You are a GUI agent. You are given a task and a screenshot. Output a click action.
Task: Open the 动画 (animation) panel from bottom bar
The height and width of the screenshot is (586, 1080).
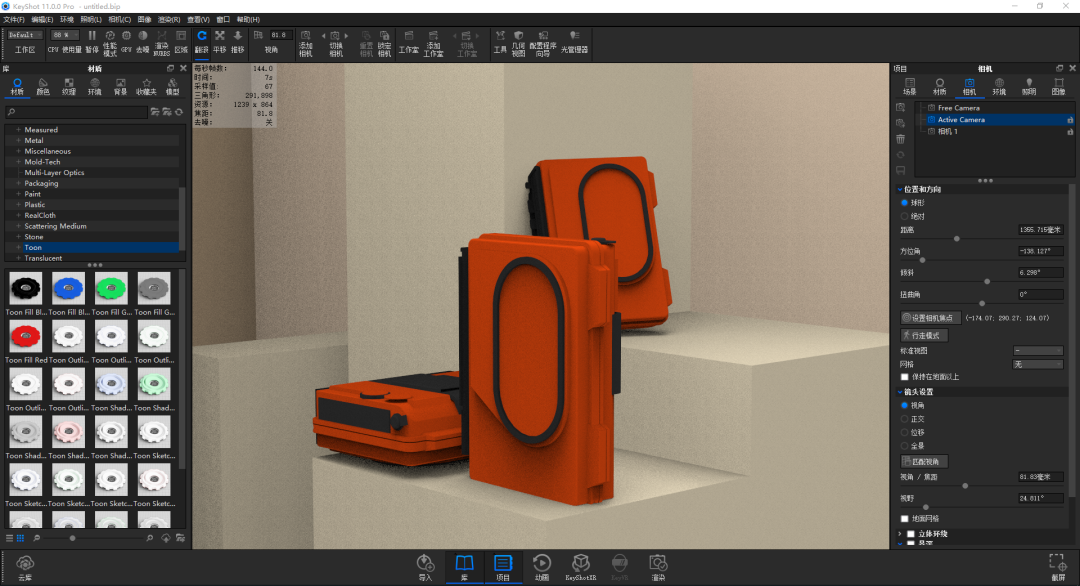pos(542,566)
